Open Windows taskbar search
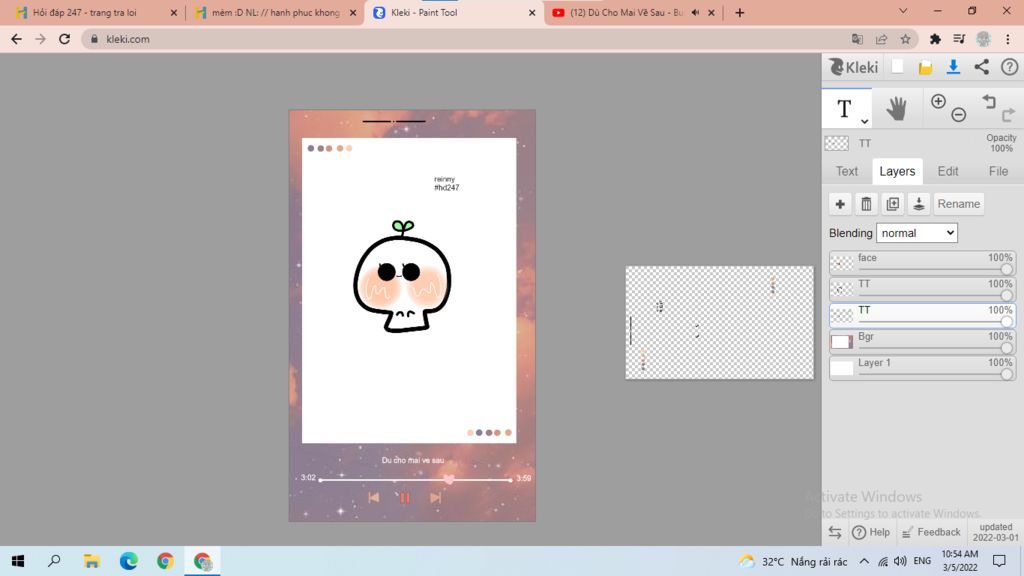 coord(54,561)
